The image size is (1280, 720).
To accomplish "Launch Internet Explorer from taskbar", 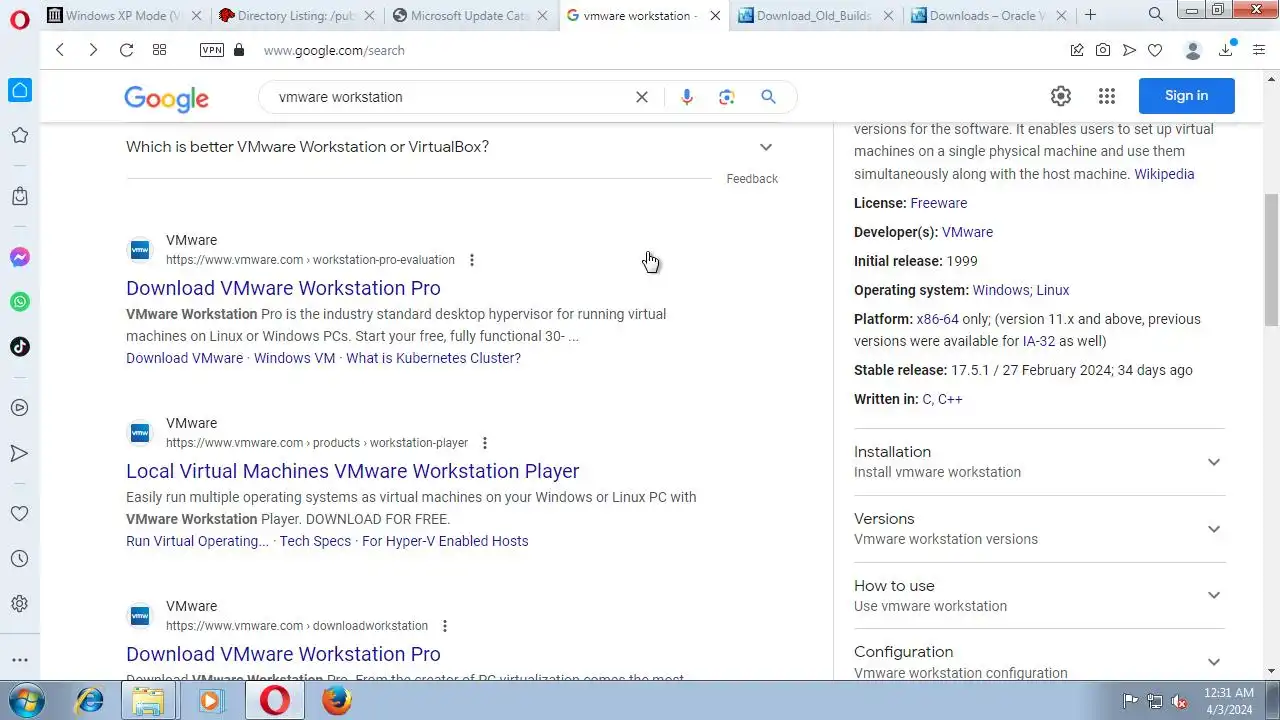I will (x=90, y=701).
